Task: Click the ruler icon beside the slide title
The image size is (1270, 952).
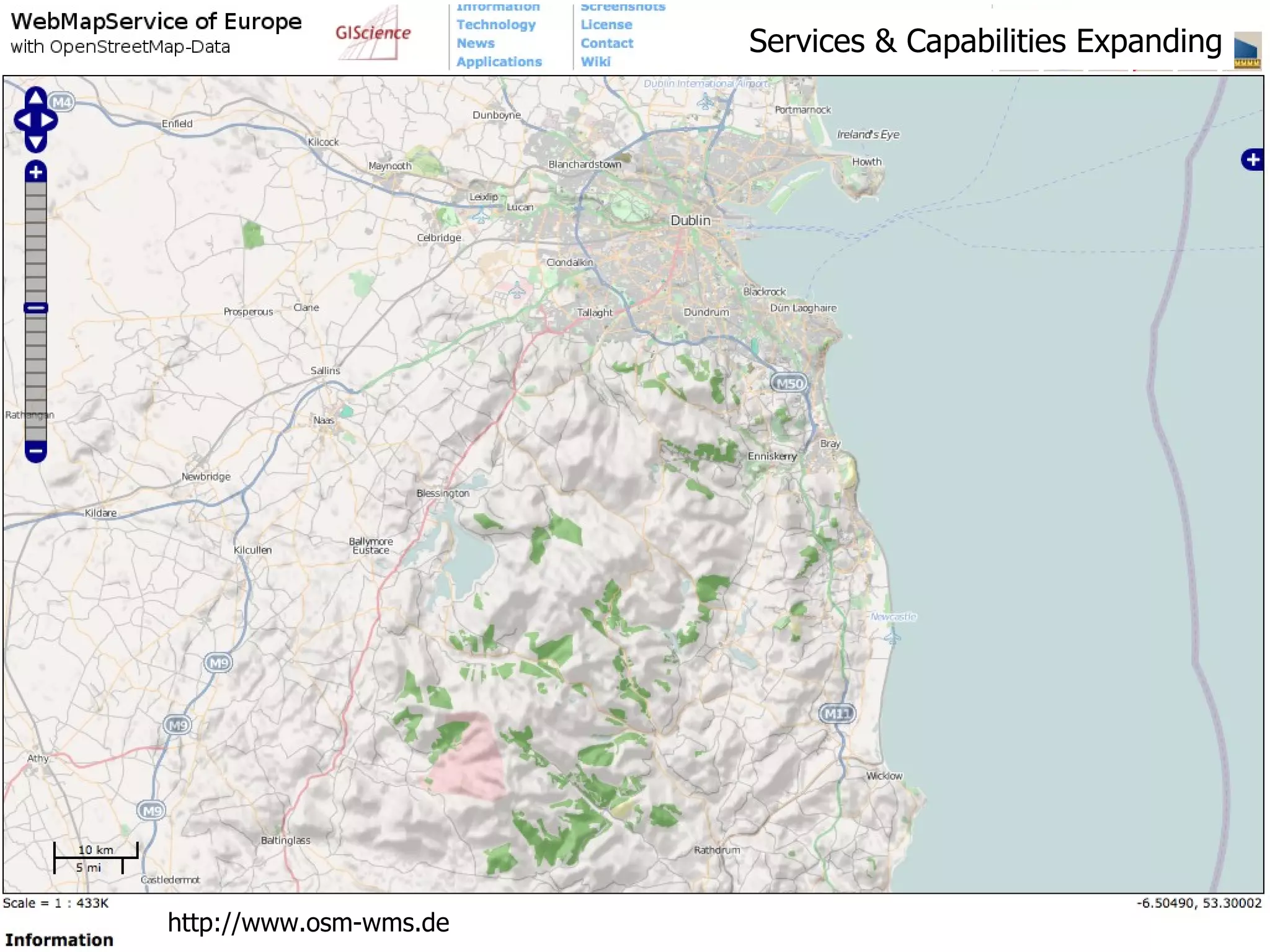Action: tap(1247, 50)
